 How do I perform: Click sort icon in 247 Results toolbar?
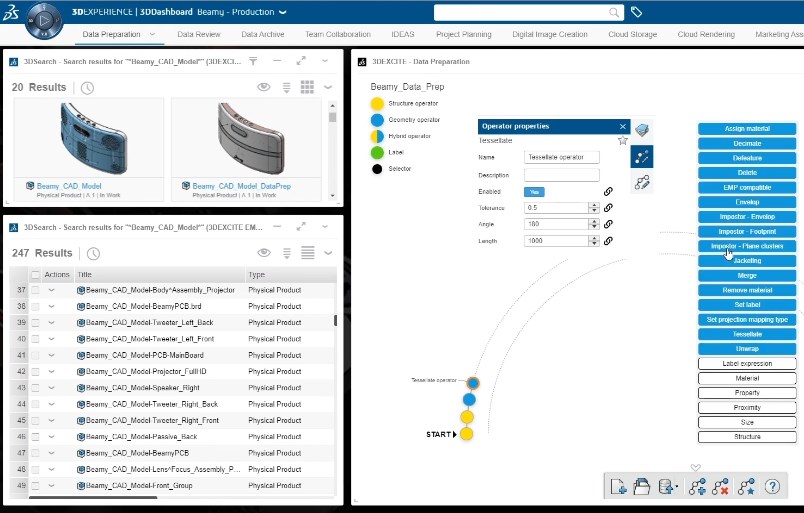pos(287,253)
